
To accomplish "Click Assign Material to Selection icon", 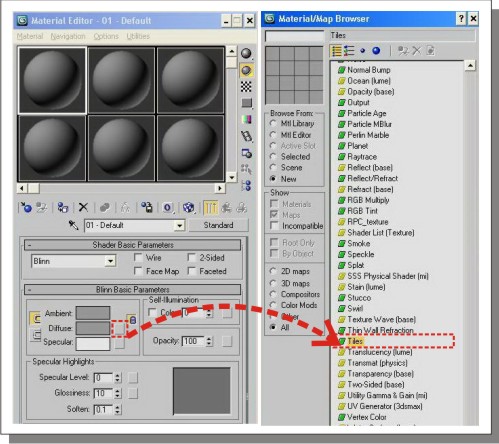I will 63,208.
